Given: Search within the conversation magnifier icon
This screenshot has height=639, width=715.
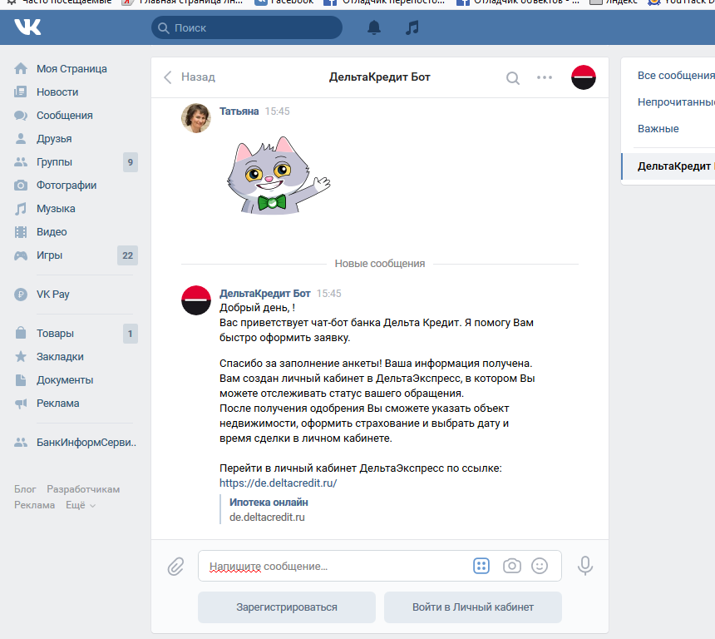Looking at the screenshot, I should click(x=513, y=78).
